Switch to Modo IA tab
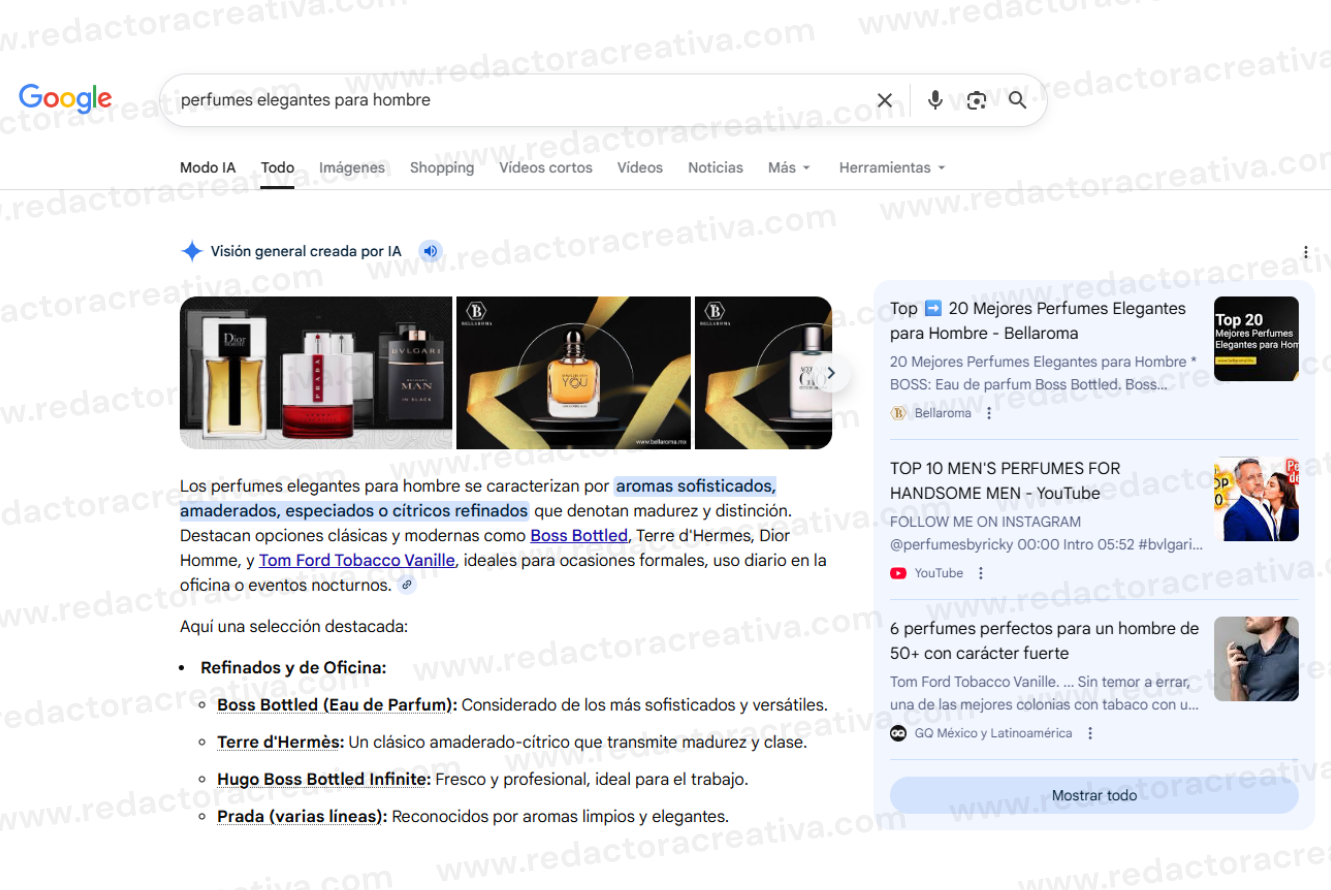Viewport: 1331px width, 890px height. pyautogui.click(x=208, y=168)
